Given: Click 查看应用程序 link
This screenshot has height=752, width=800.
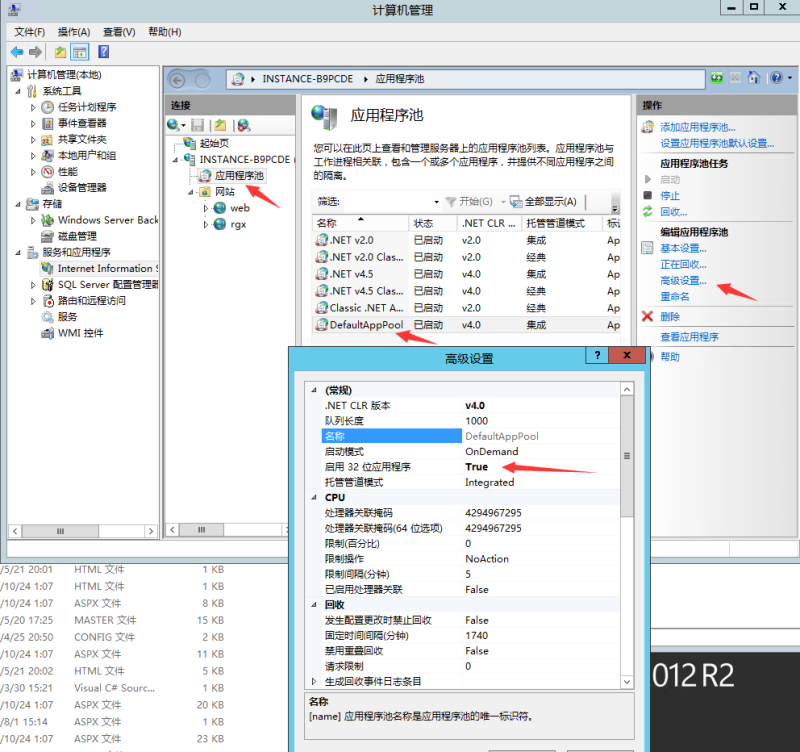Looking at the screenshot, I should 689,337.
